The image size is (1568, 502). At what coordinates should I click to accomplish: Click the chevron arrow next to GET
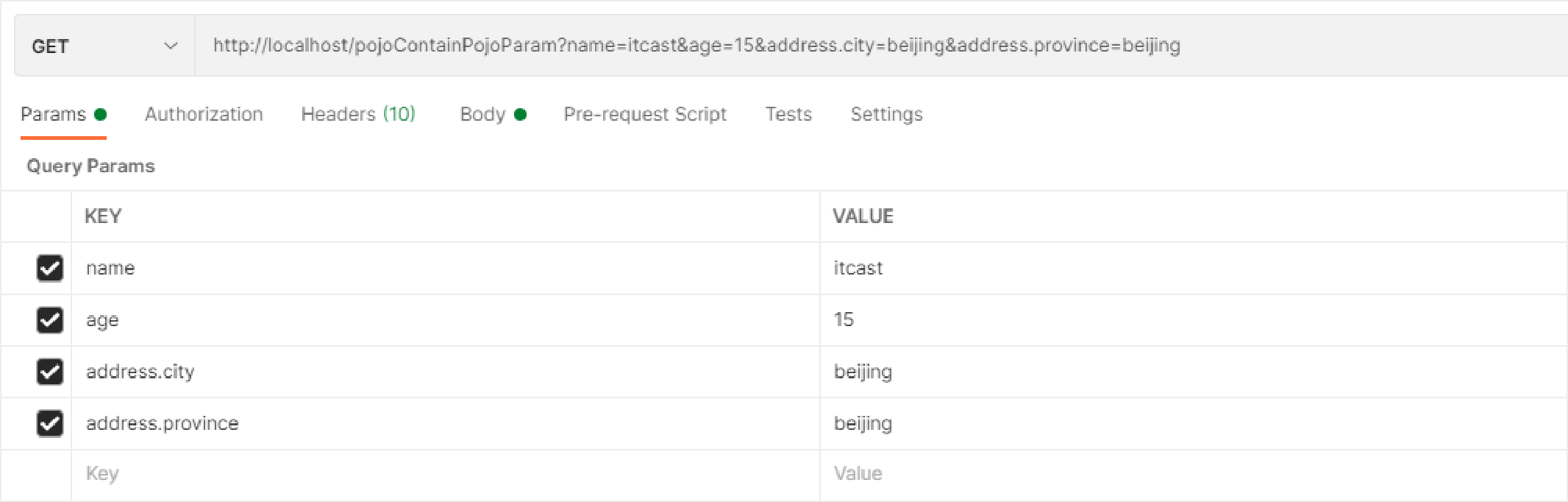pos(171,46)
